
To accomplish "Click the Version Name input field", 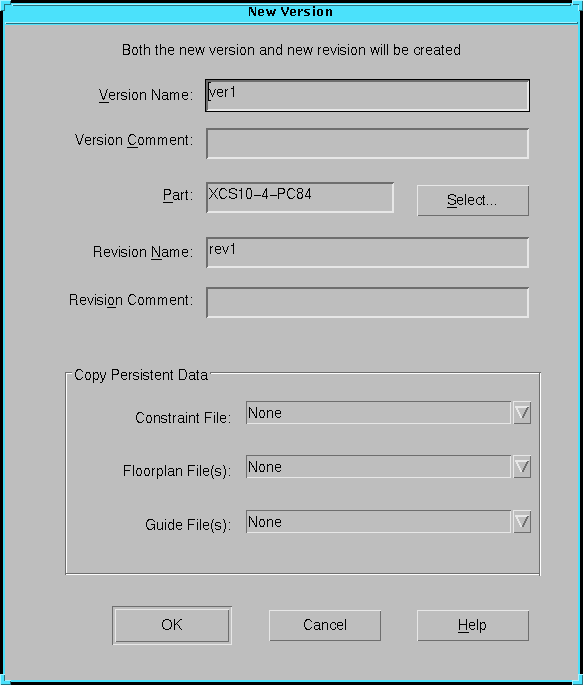I will click(x=367, y=95).
